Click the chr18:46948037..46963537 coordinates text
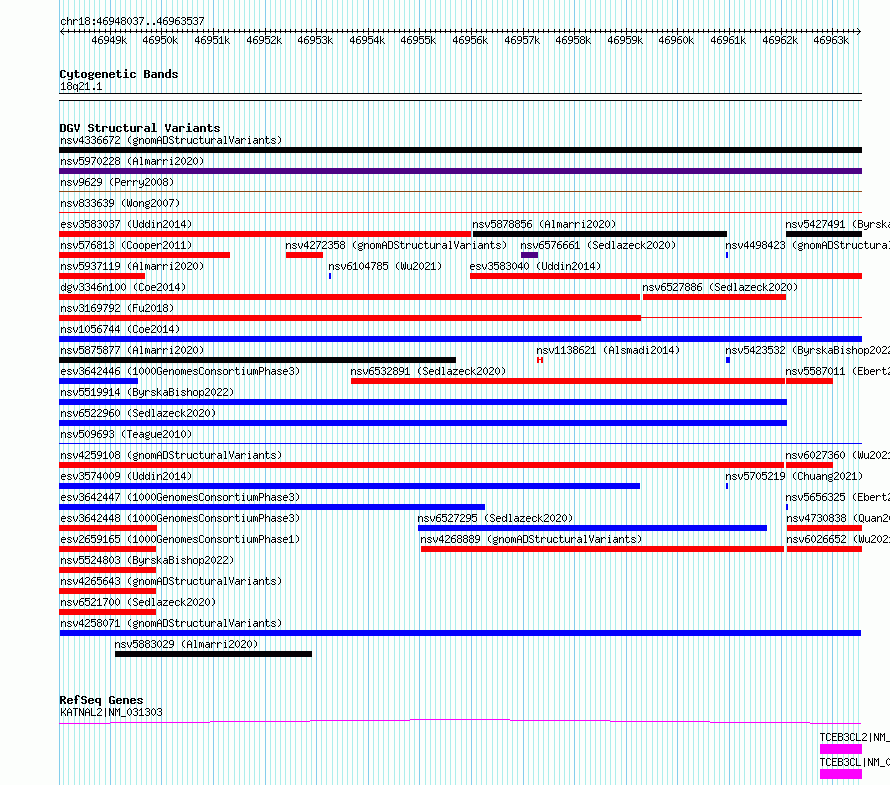 (132, 22)
